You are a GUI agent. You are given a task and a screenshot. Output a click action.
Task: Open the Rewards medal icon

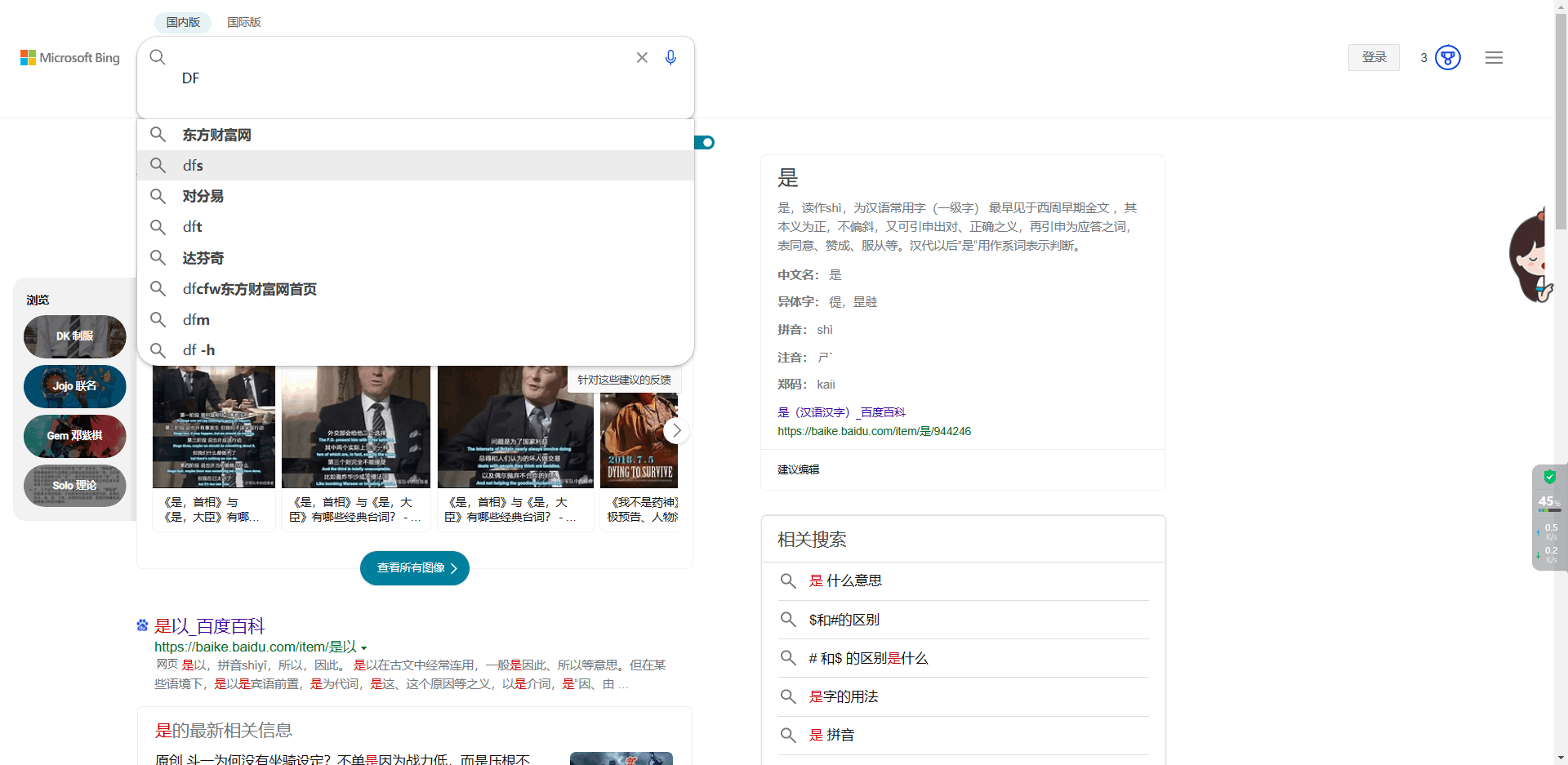coord(1448,57)
